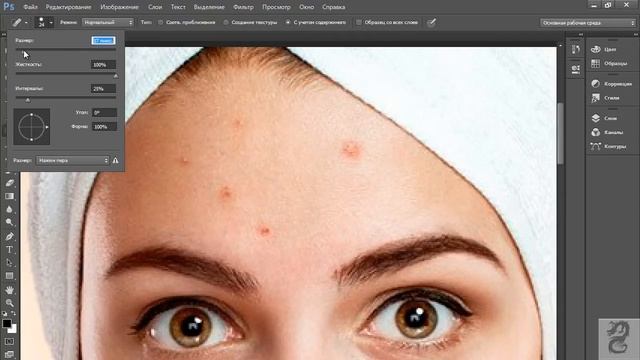Click arrow next to healing brush tool preset
Screen dimensions: 640x360
(26, 23)
